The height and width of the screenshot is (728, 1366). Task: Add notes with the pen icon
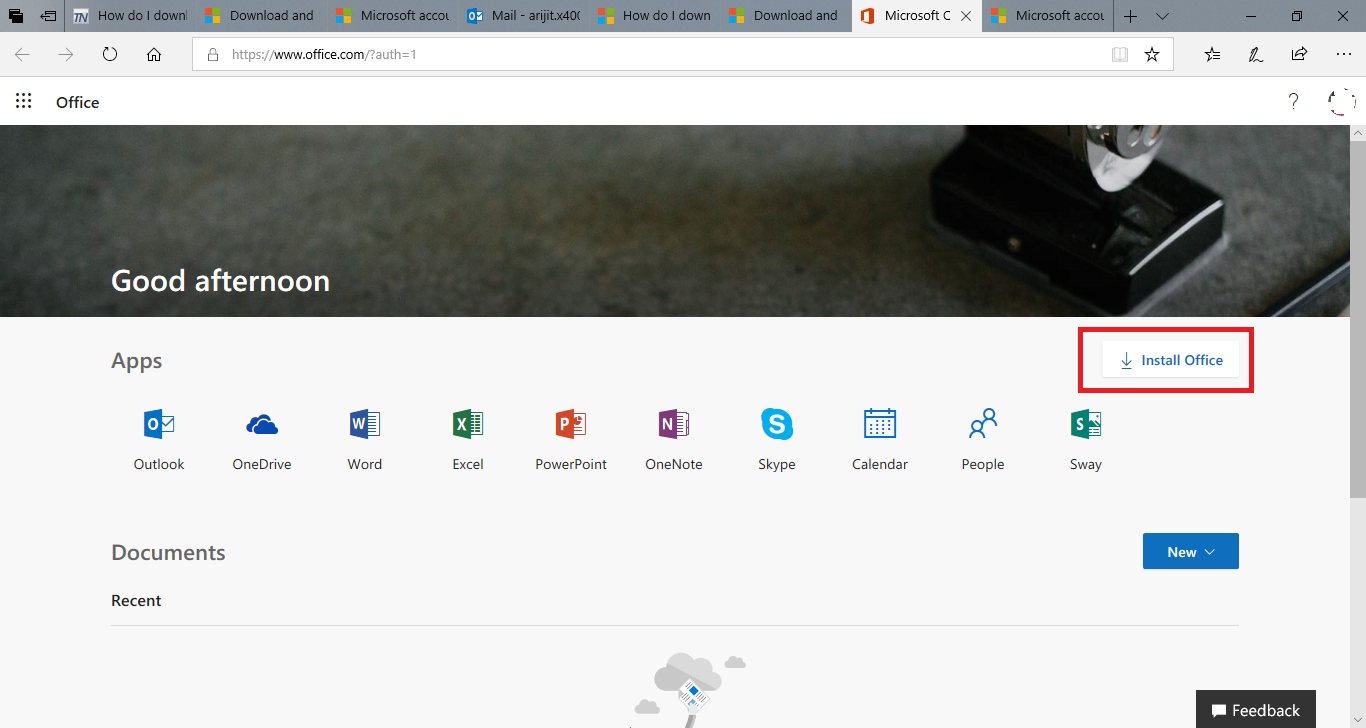[1255, 55]
